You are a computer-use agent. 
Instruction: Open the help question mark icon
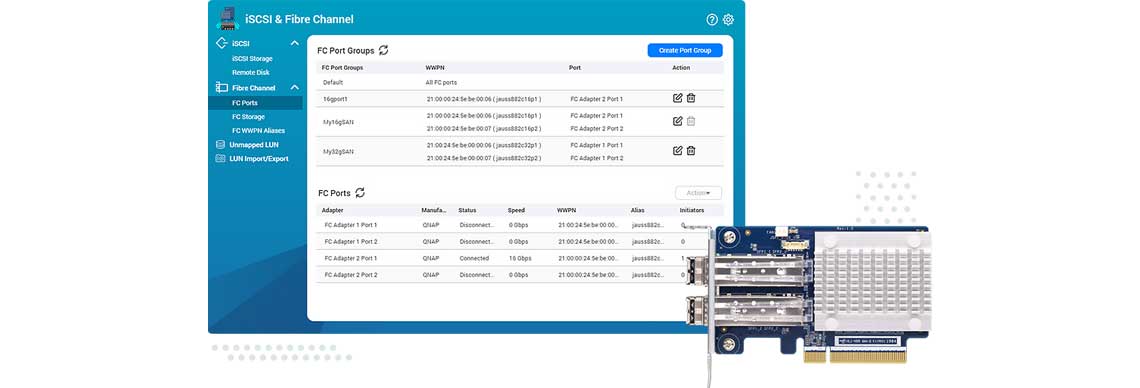click(712, 20)
